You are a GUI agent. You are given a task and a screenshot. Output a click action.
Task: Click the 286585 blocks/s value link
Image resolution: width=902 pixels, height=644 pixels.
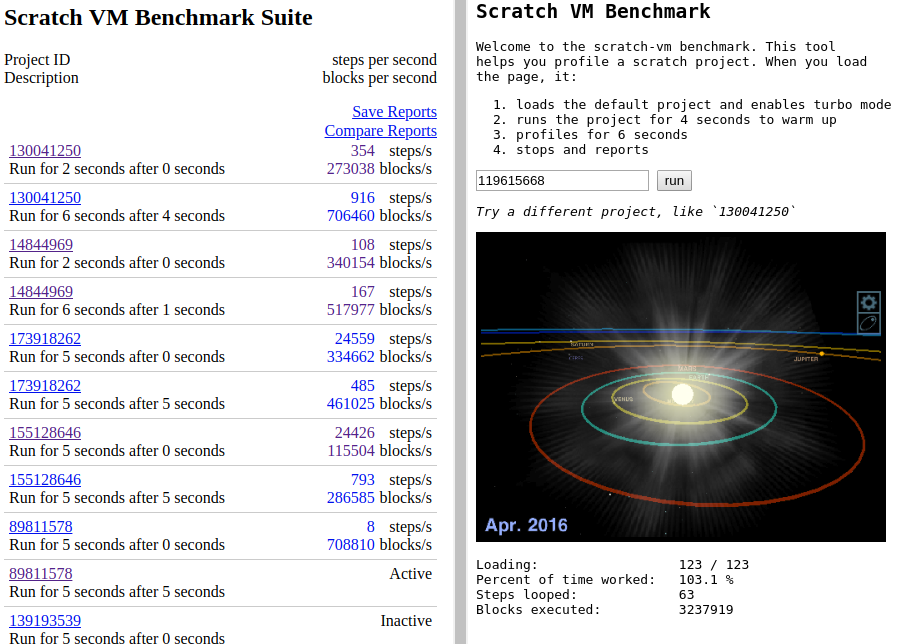pos(350,498)
